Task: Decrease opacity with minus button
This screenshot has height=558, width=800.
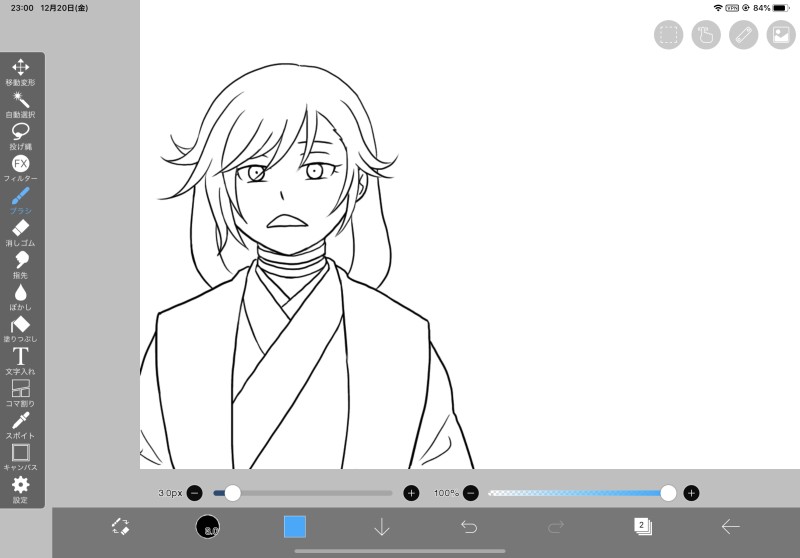Action: click(x=471, y=493)
